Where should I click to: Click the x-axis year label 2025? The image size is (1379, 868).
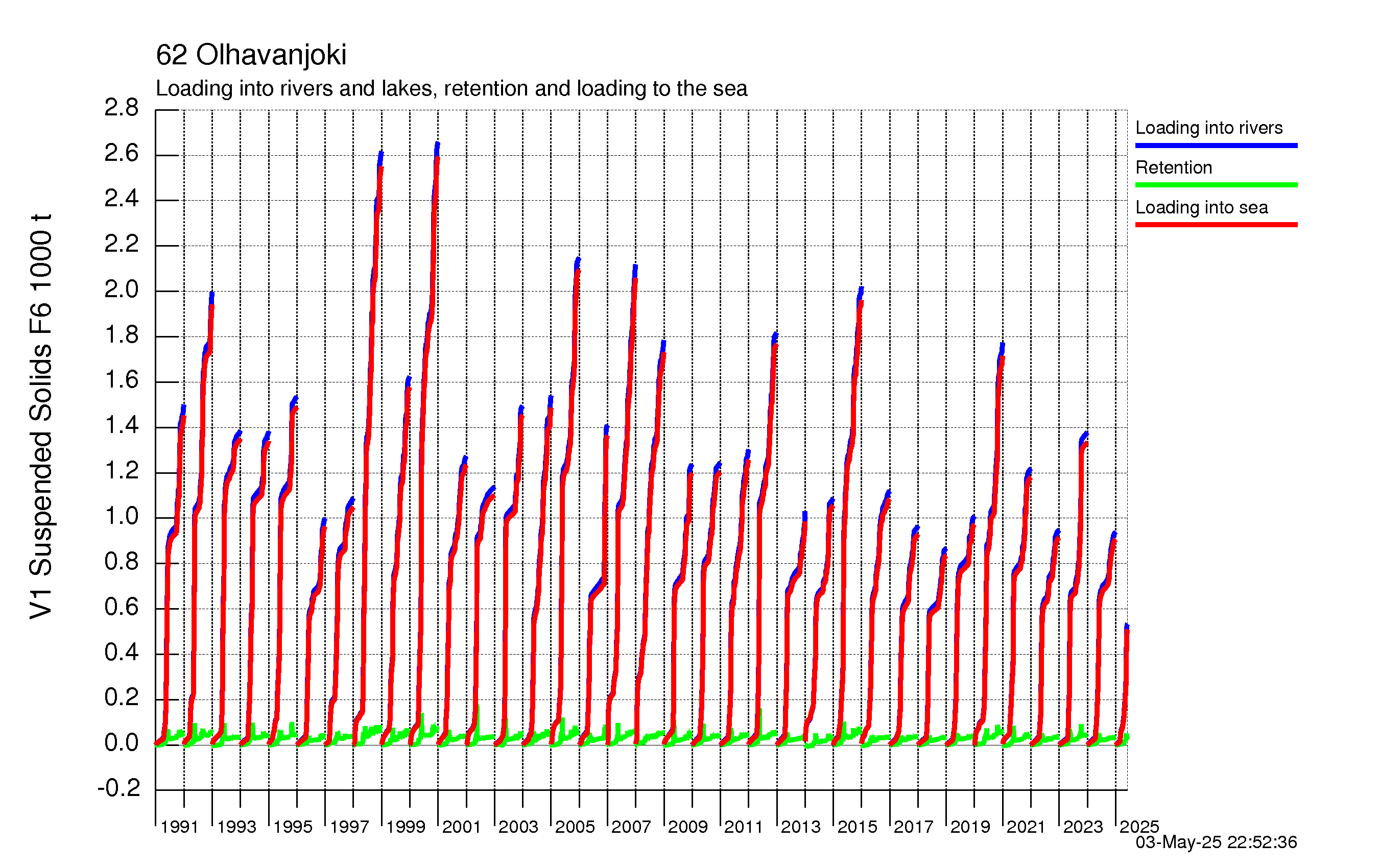point(1139,827)
